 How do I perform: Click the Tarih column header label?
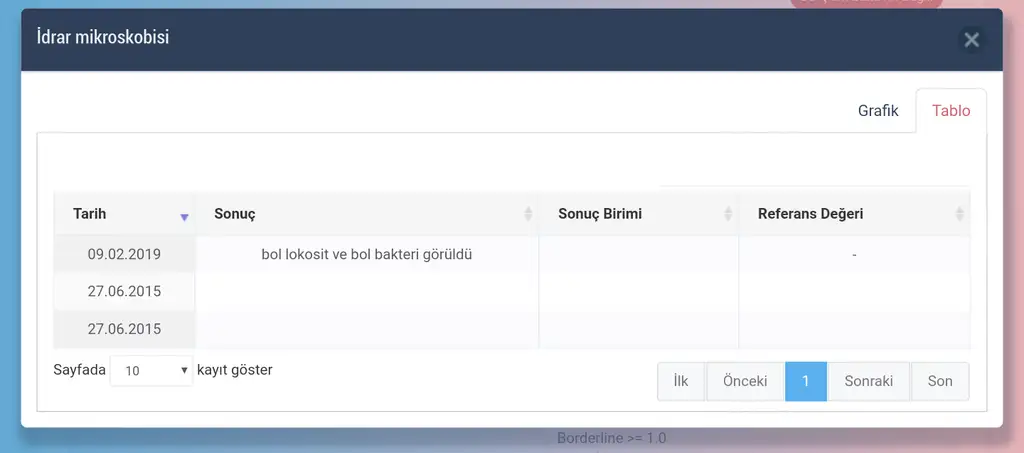(x=90, y=214)
